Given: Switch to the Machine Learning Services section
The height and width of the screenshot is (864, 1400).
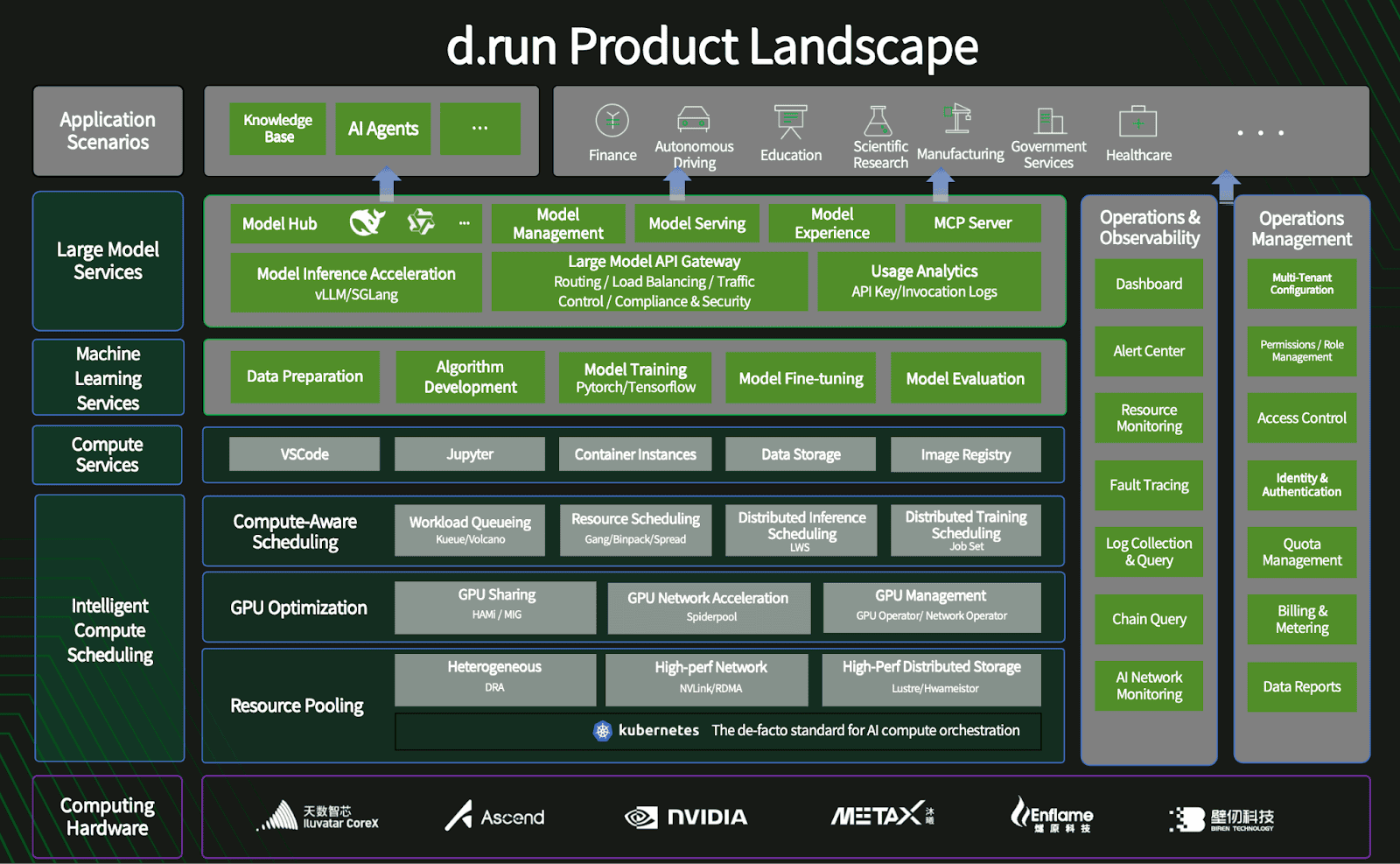Looking at the screenshot, I should tap(108, 377).
